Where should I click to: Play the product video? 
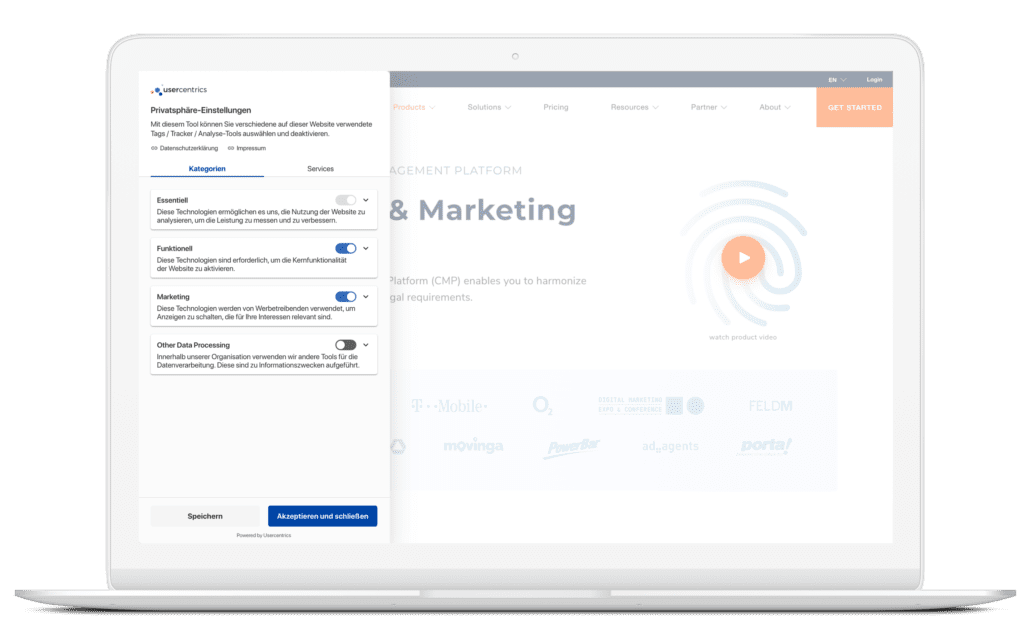point(743,258)
